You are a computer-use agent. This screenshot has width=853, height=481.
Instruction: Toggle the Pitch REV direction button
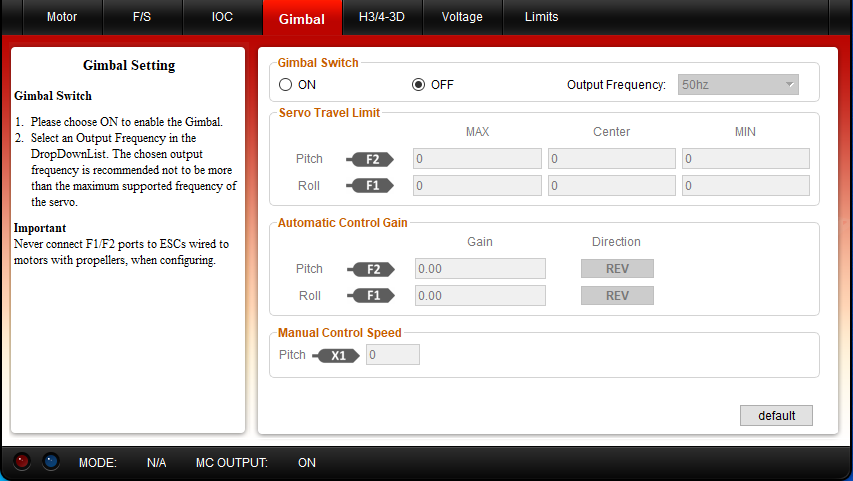[617, 269]
